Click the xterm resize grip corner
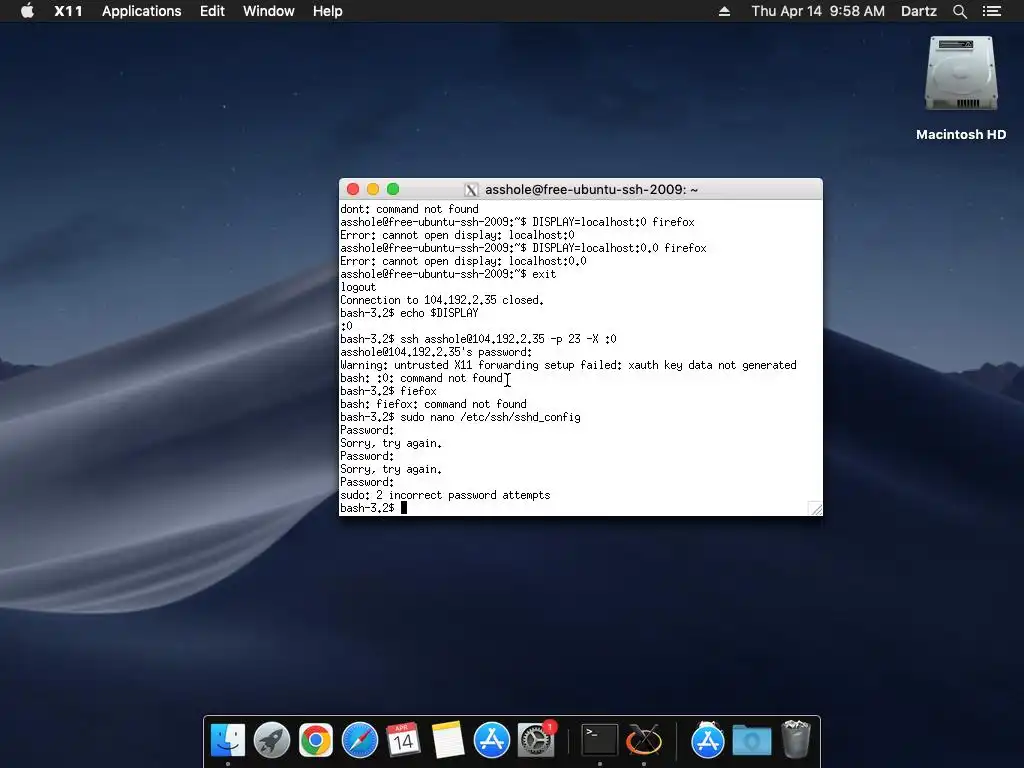This screenshot has height=768, width=1024. point(815,508)
